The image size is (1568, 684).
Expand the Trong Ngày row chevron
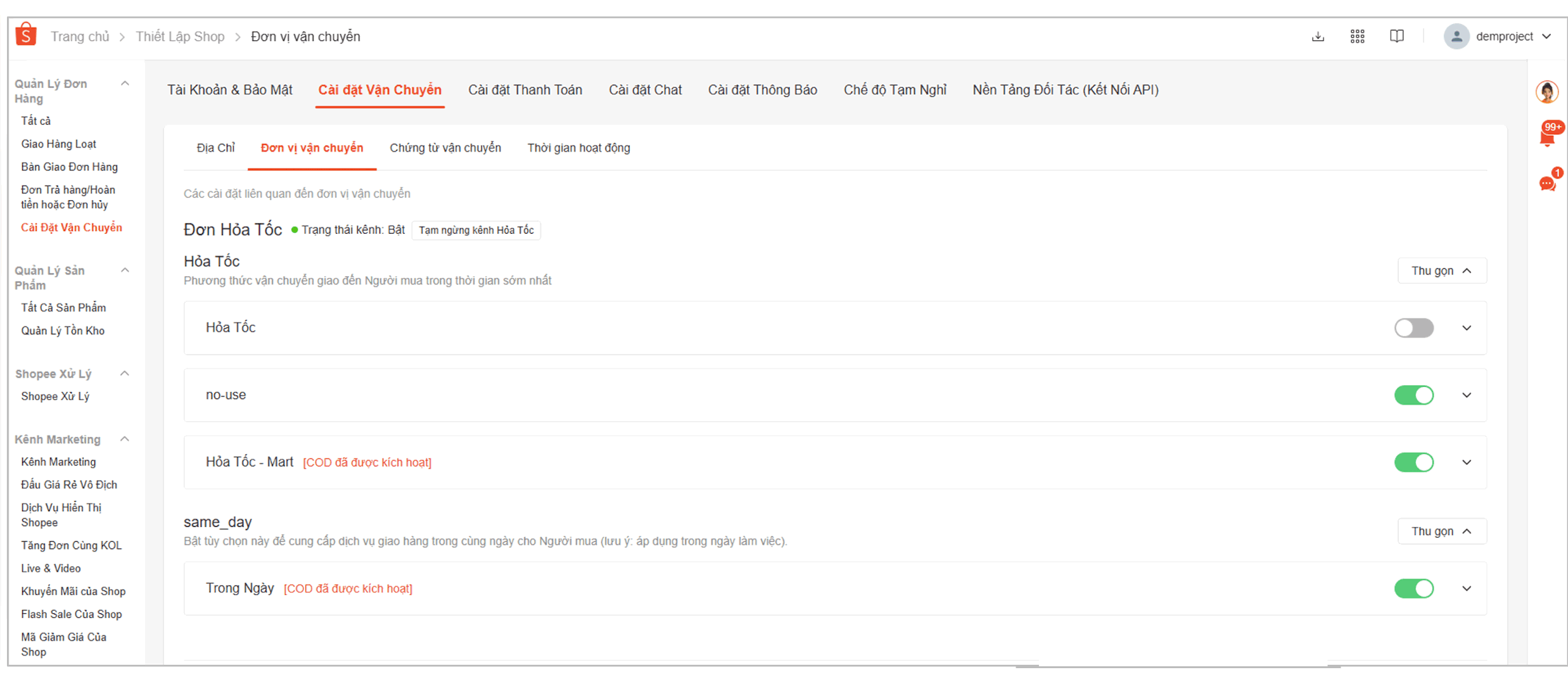point(1467,588)
